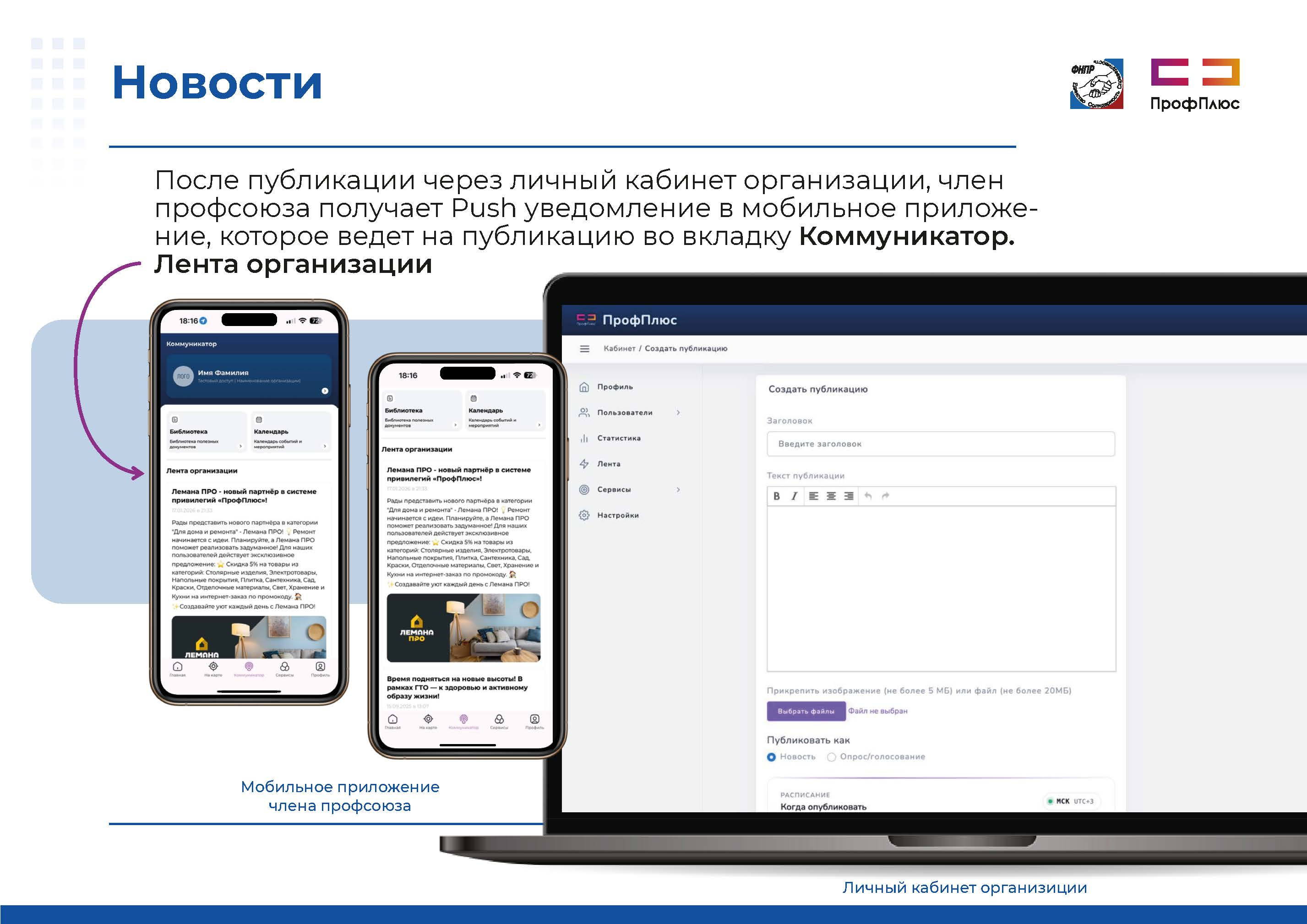This screenshot has height=924, width=1307.
Task: Click the 'Файл не выбран' label
Action: (x=878, y=711)
